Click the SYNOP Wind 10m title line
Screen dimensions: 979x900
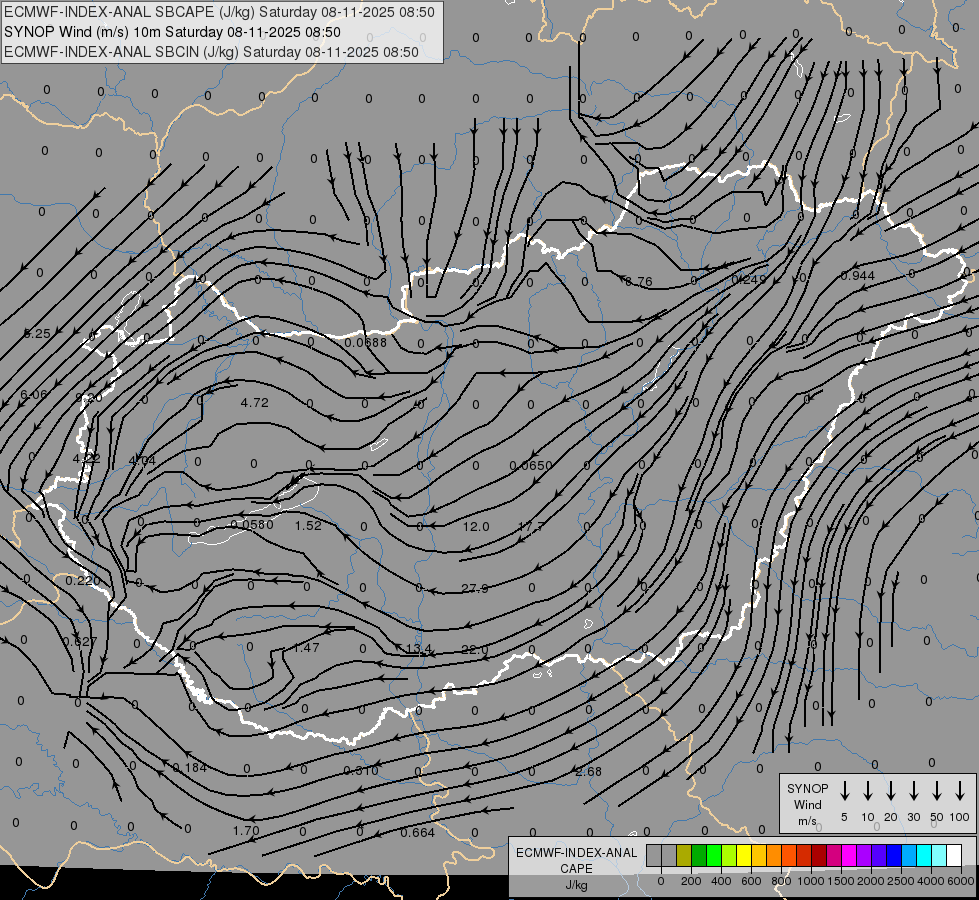172,32
